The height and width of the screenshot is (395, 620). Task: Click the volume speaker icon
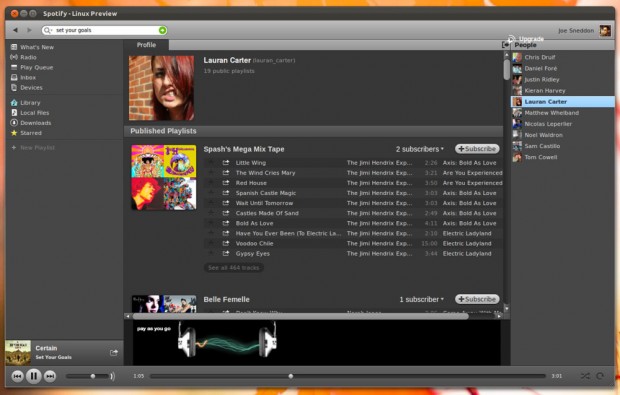click(113, 376)
